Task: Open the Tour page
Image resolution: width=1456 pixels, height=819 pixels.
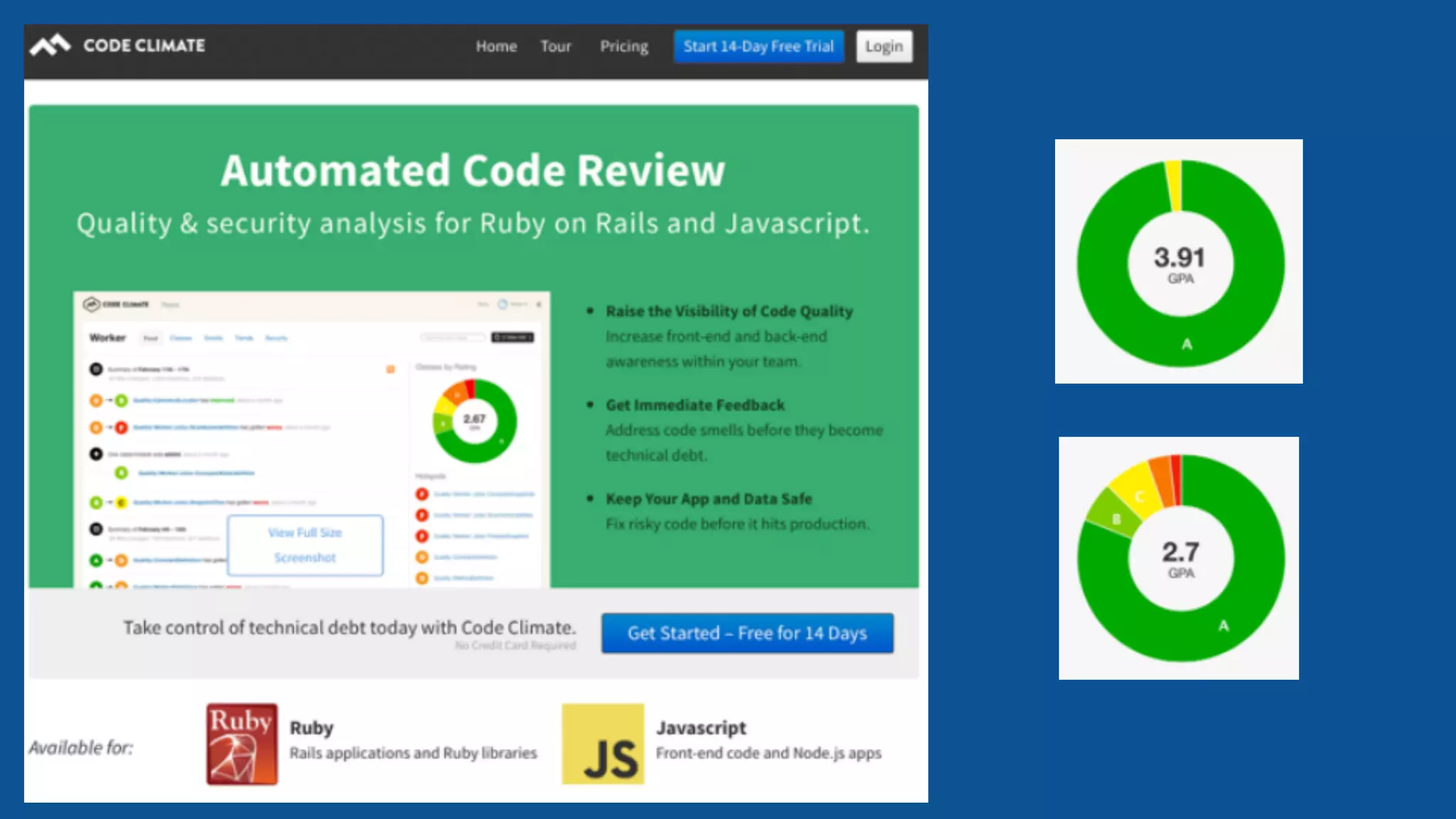Action: [555, 46]
